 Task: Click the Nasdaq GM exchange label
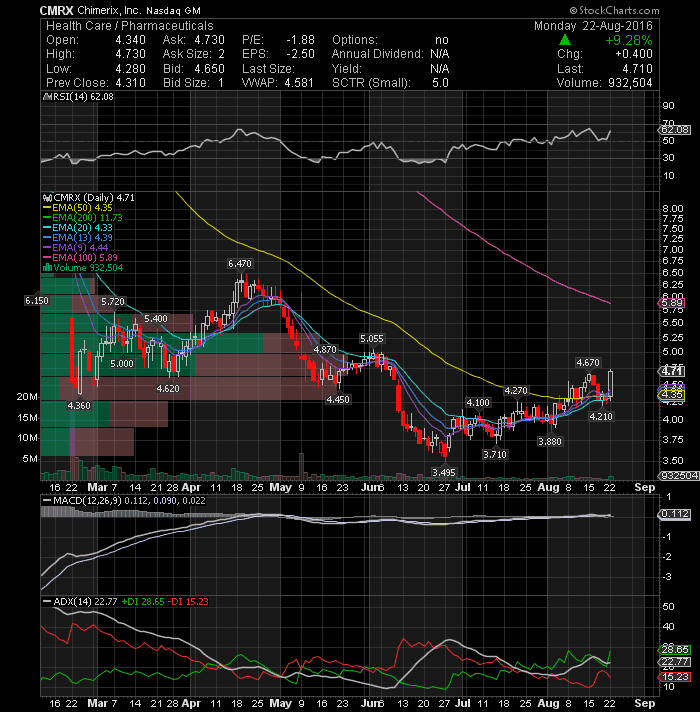173,10
